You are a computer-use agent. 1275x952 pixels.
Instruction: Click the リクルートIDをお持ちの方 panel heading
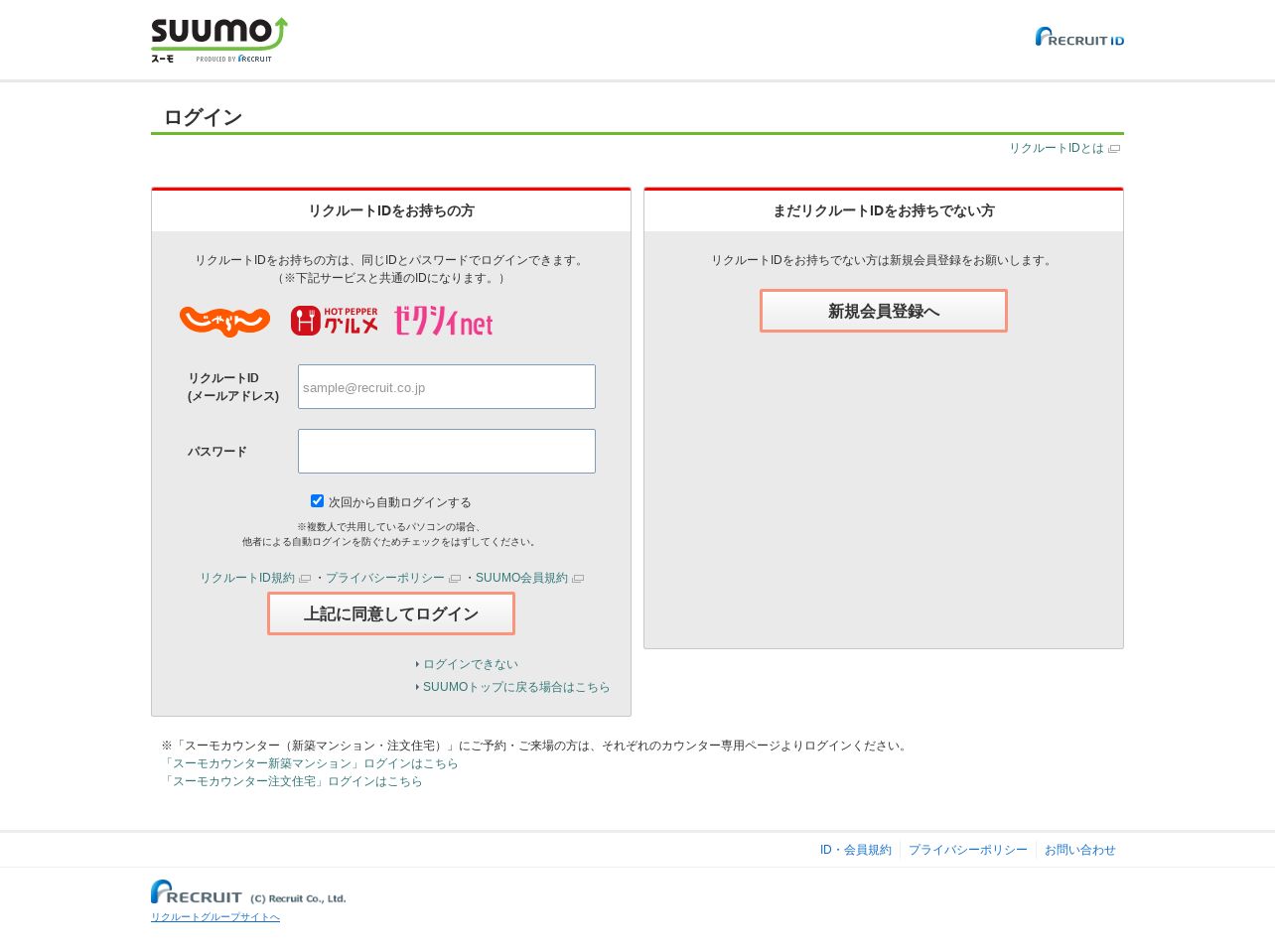(x=391, y=210)
